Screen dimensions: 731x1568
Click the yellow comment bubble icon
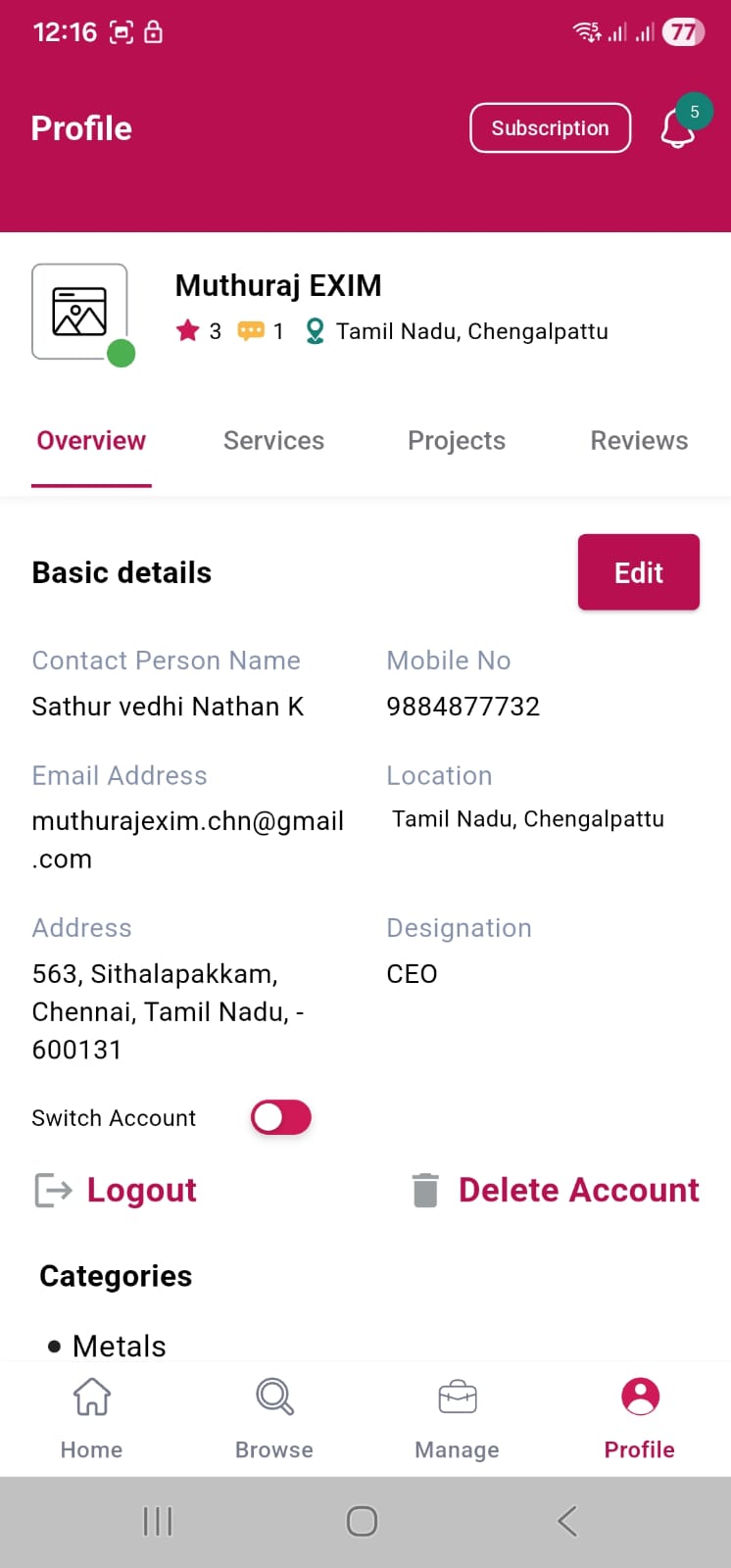[251, 331]
